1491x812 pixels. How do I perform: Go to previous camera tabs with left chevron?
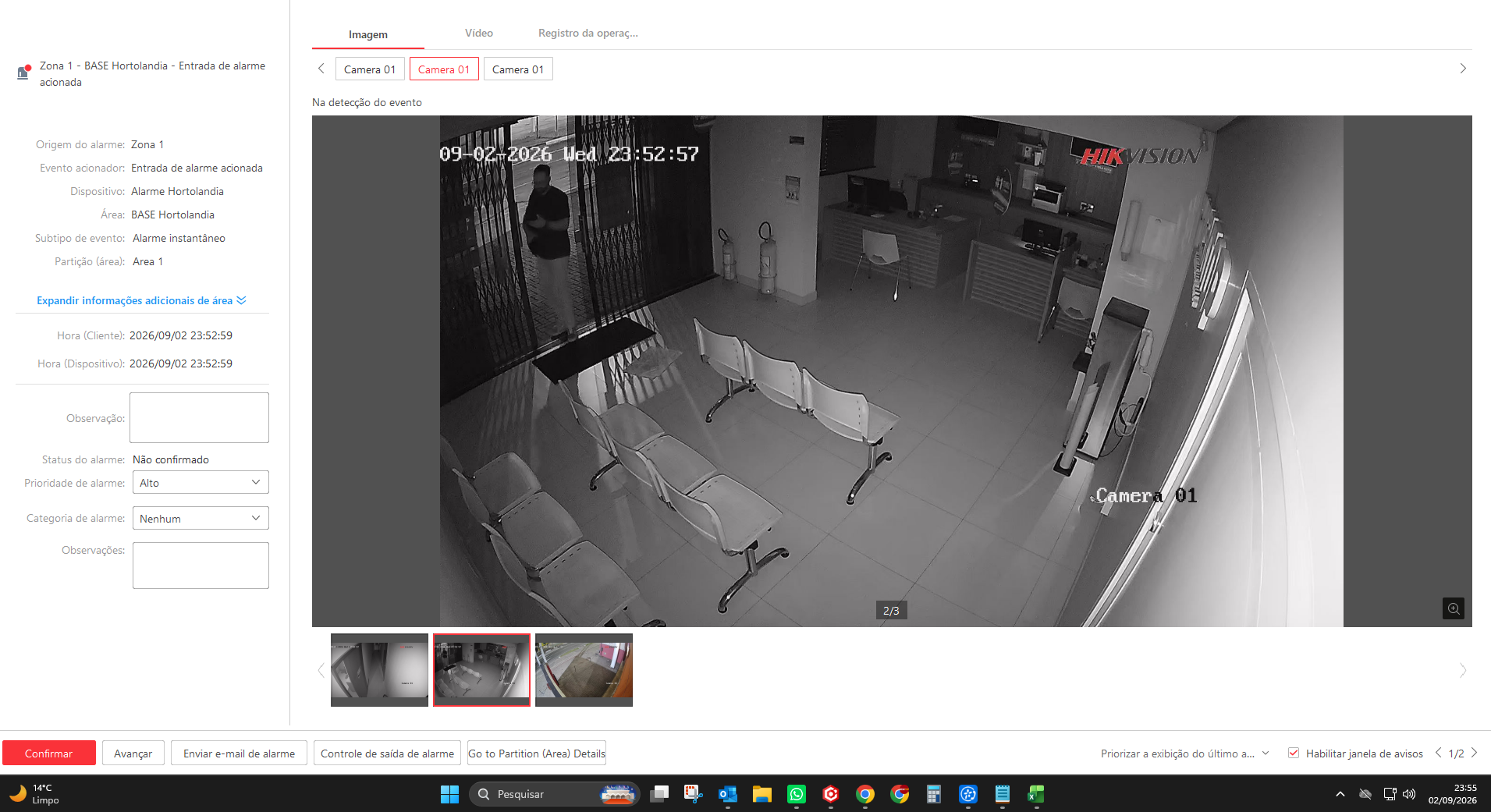click(321, 69)
